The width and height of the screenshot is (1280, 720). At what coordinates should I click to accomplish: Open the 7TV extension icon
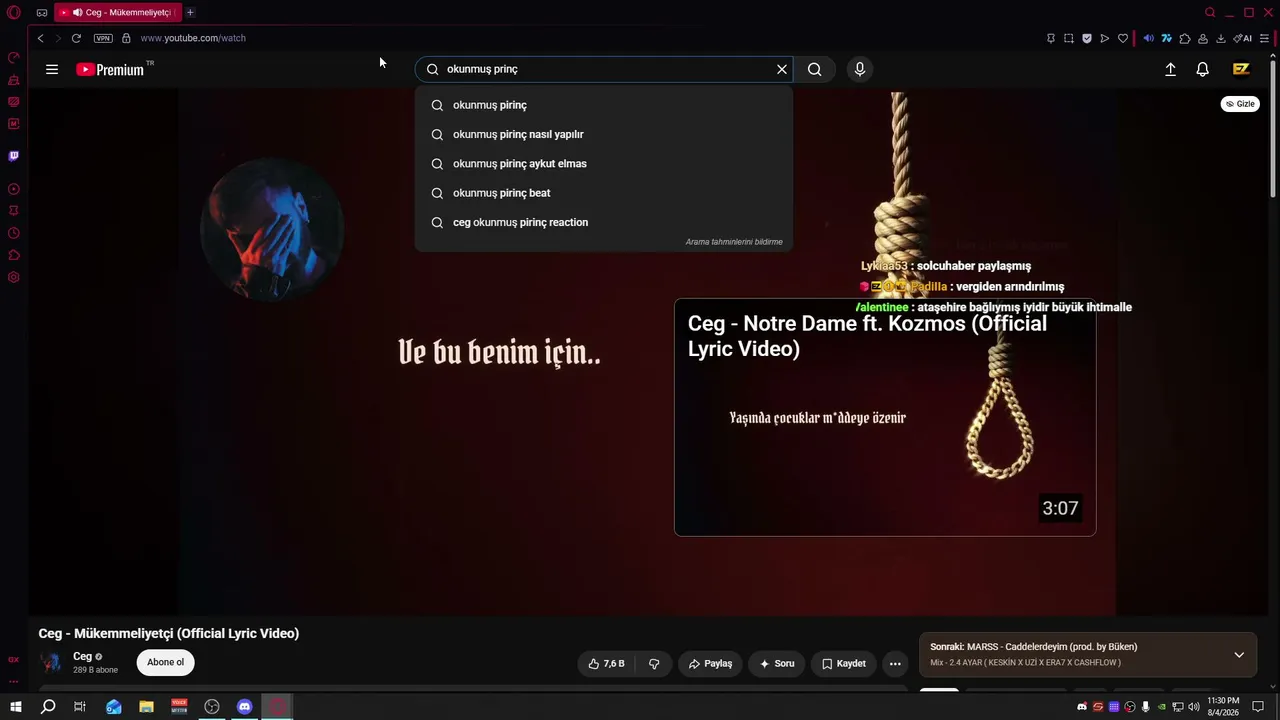click(x=1167, y=38)
